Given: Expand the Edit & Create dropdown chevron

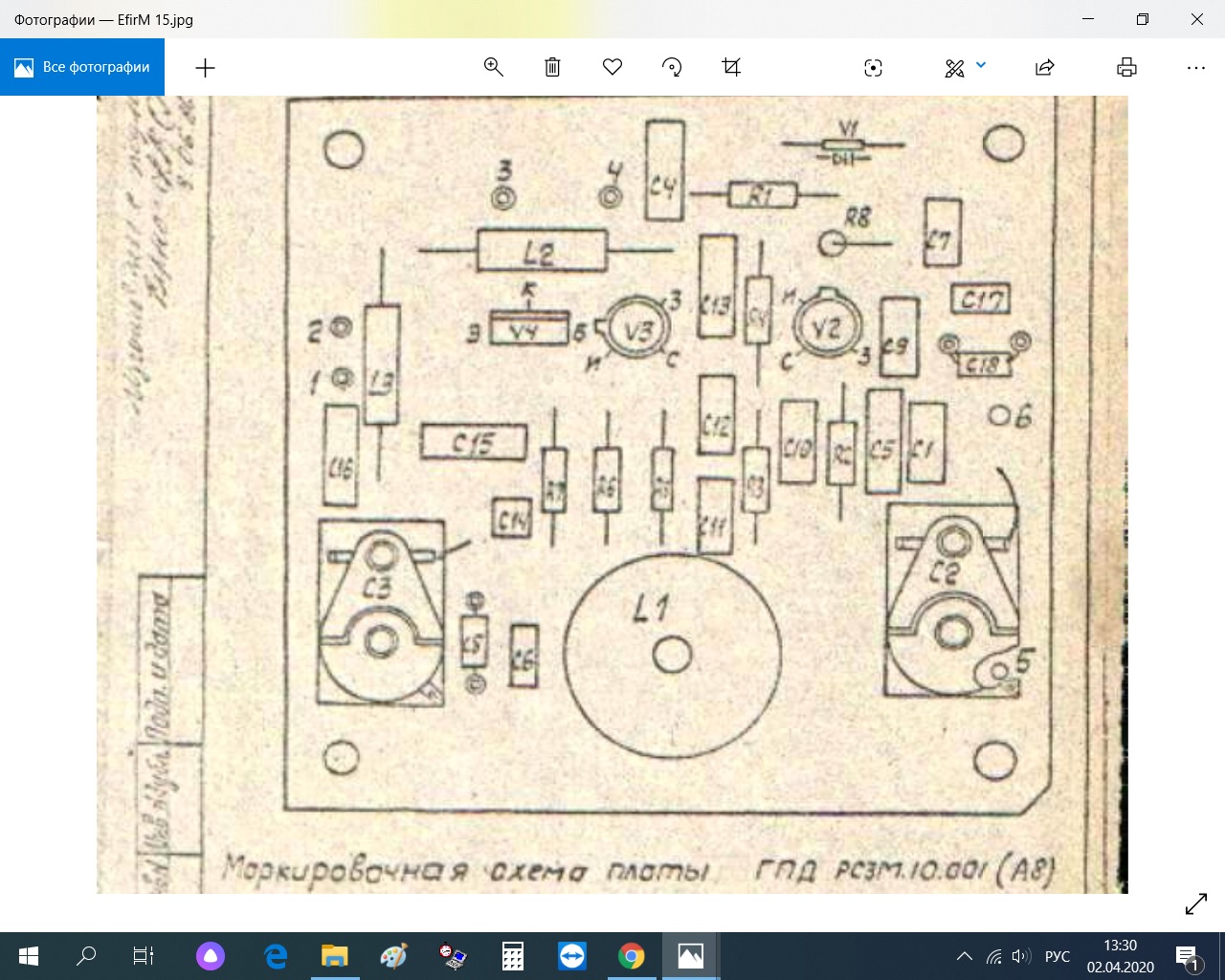Looking at the screenshot, I should [981, 66].
